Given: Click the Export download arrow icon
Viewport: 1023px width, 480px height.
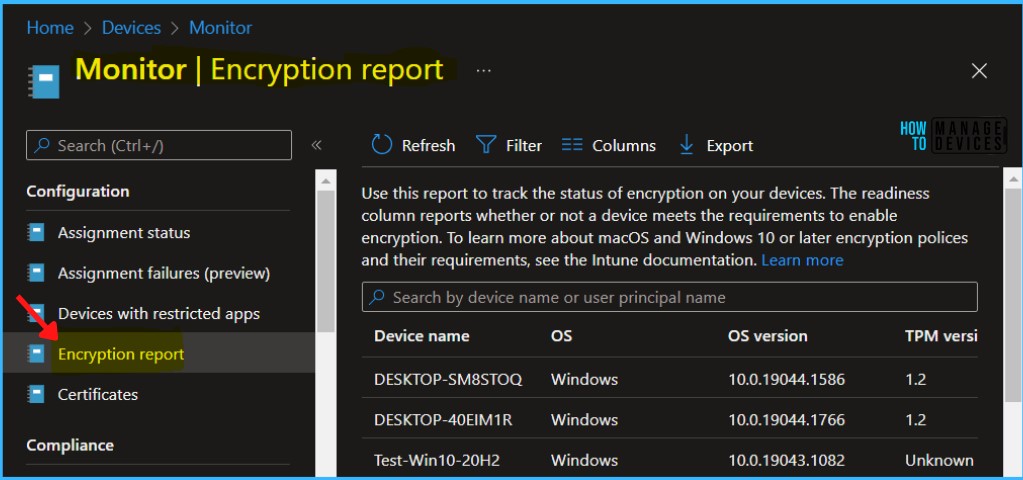Looking at the screenshot, I should [686, 145].
